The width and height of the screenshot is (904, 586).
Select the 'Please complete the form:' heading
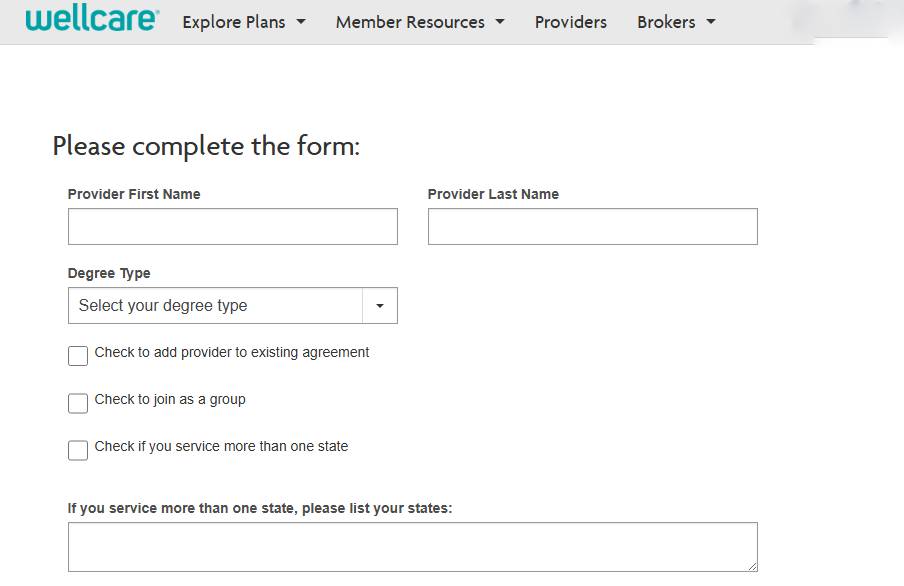(206, 146)
